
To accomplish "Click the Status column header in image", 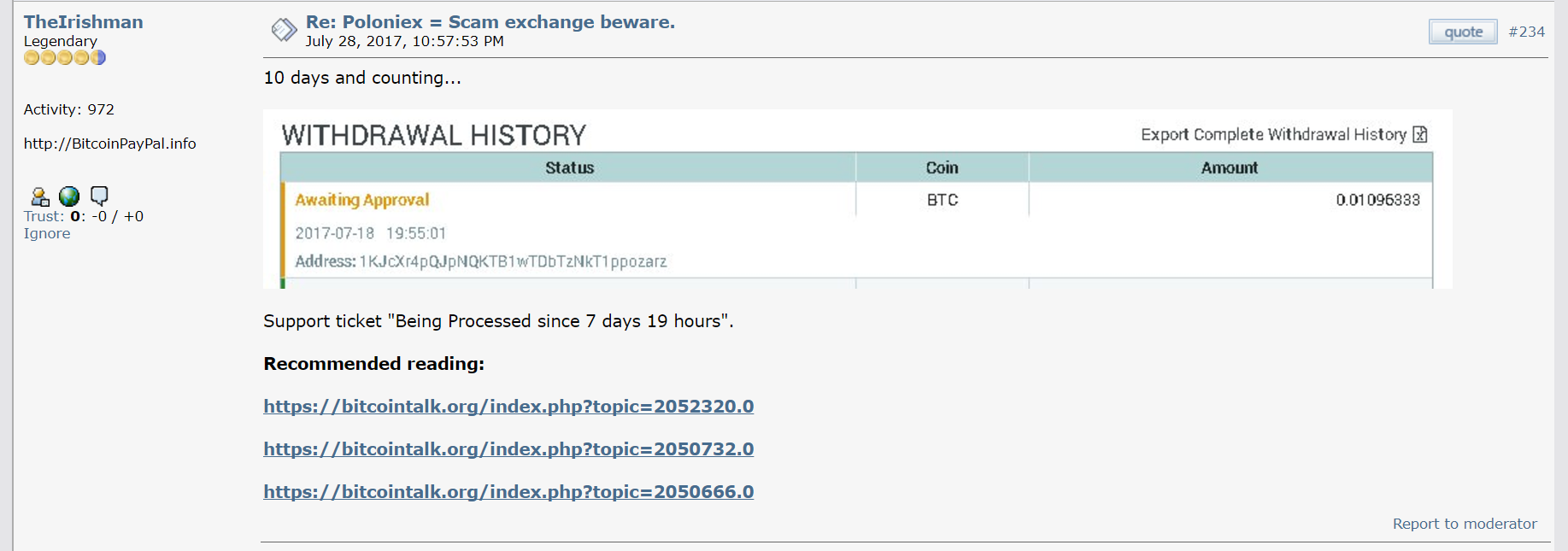I will pos(569,167).
